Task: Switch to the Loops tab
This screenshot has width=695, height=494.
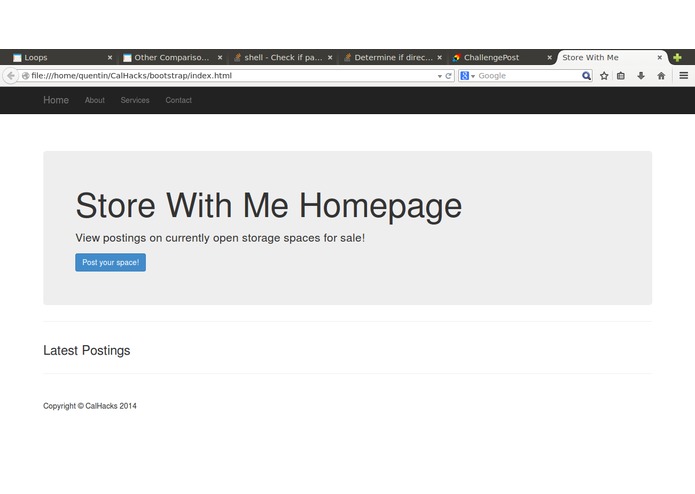Action: pos(60,58)
